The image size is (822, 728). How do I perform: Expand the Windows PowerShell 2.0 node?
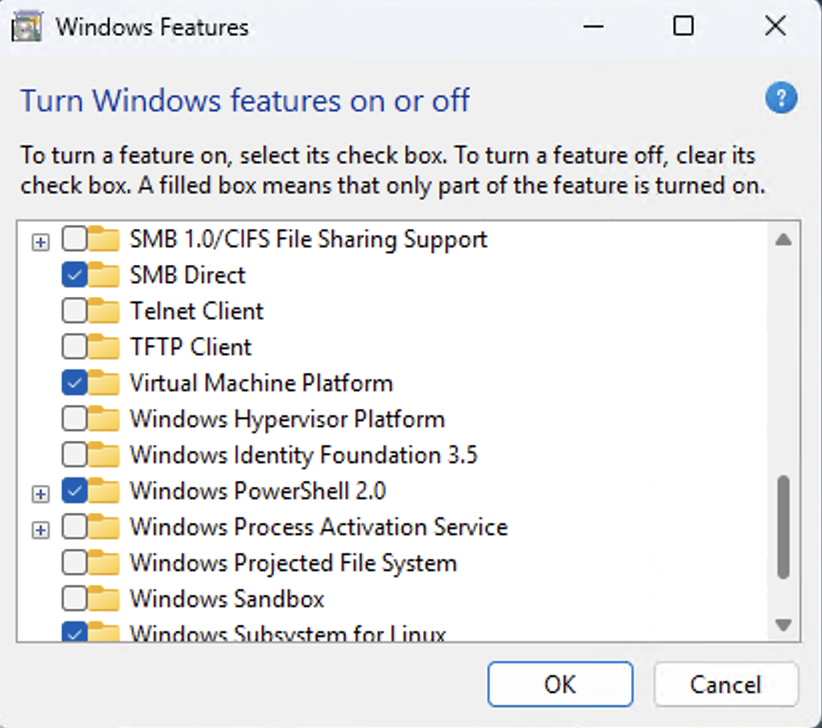click(x=40, y=492)
